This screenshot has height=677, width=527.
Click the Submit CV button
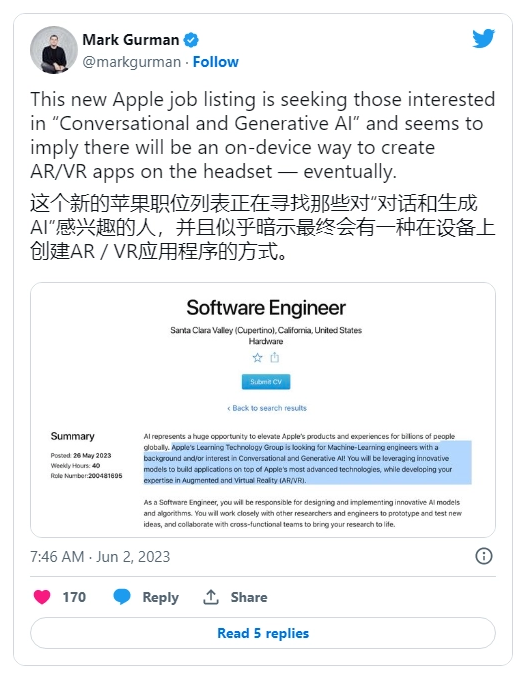pos(266,382)
